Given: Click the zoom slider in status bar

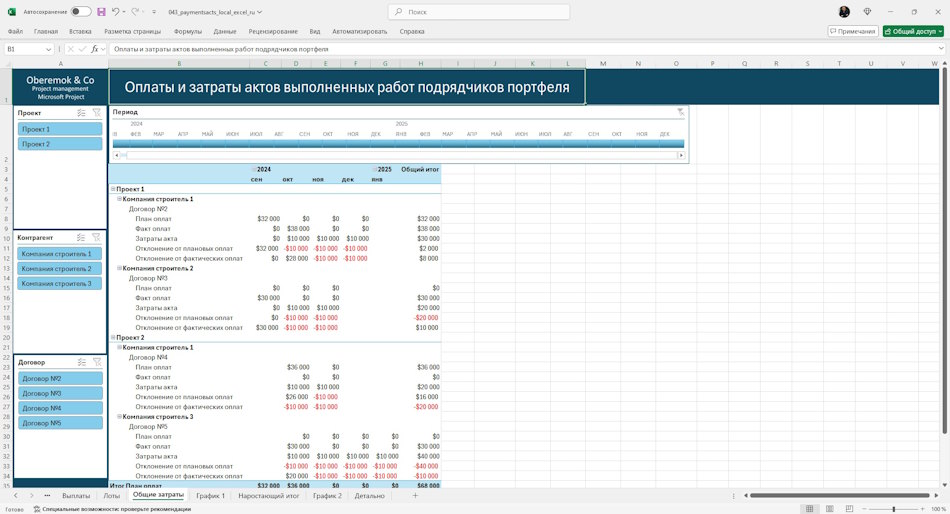Looking at the screenshot, I should [x=894, y=509].
